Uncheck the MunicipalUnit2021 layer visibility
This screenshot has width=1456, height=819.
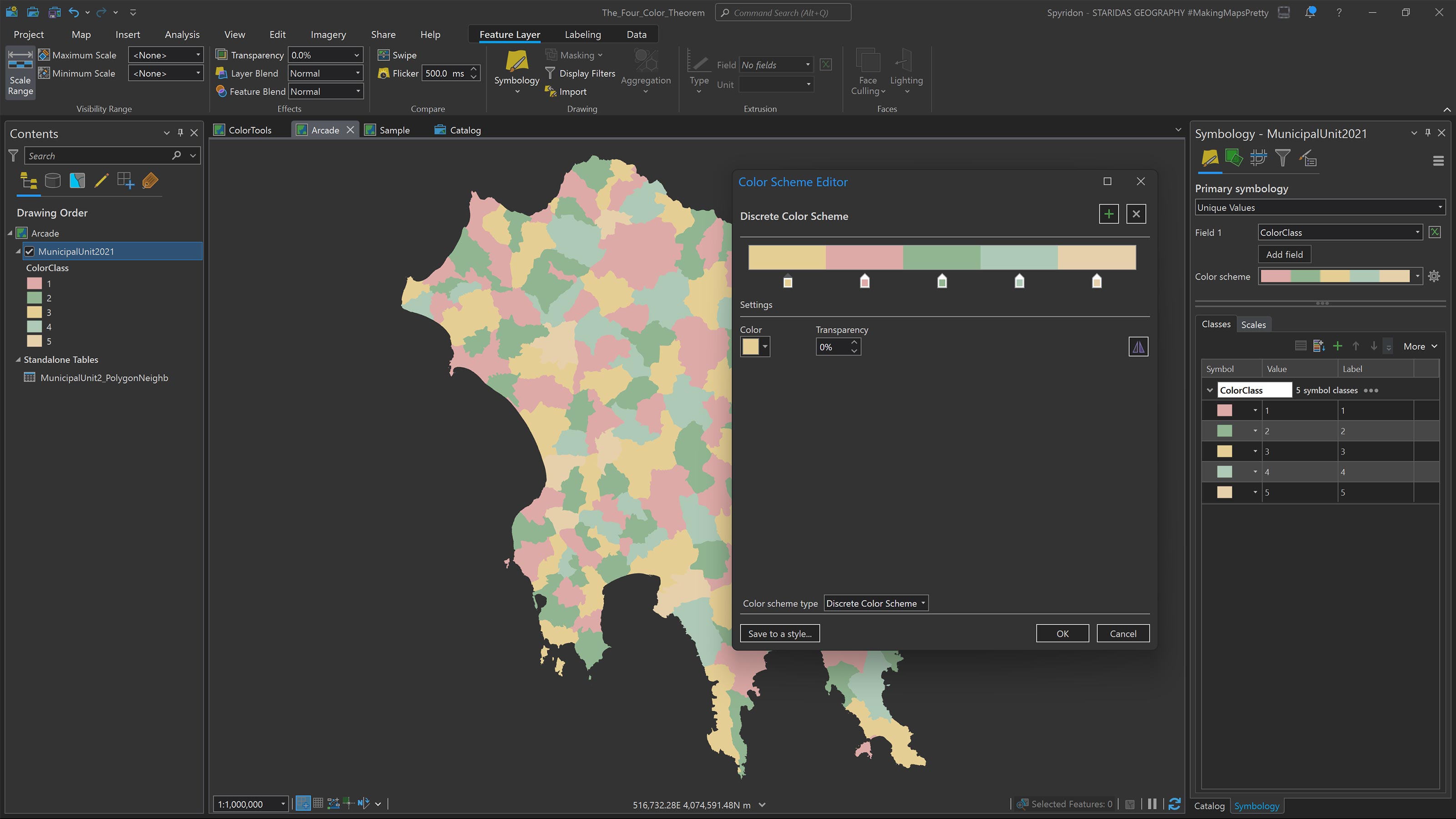[x=30, y=251]
